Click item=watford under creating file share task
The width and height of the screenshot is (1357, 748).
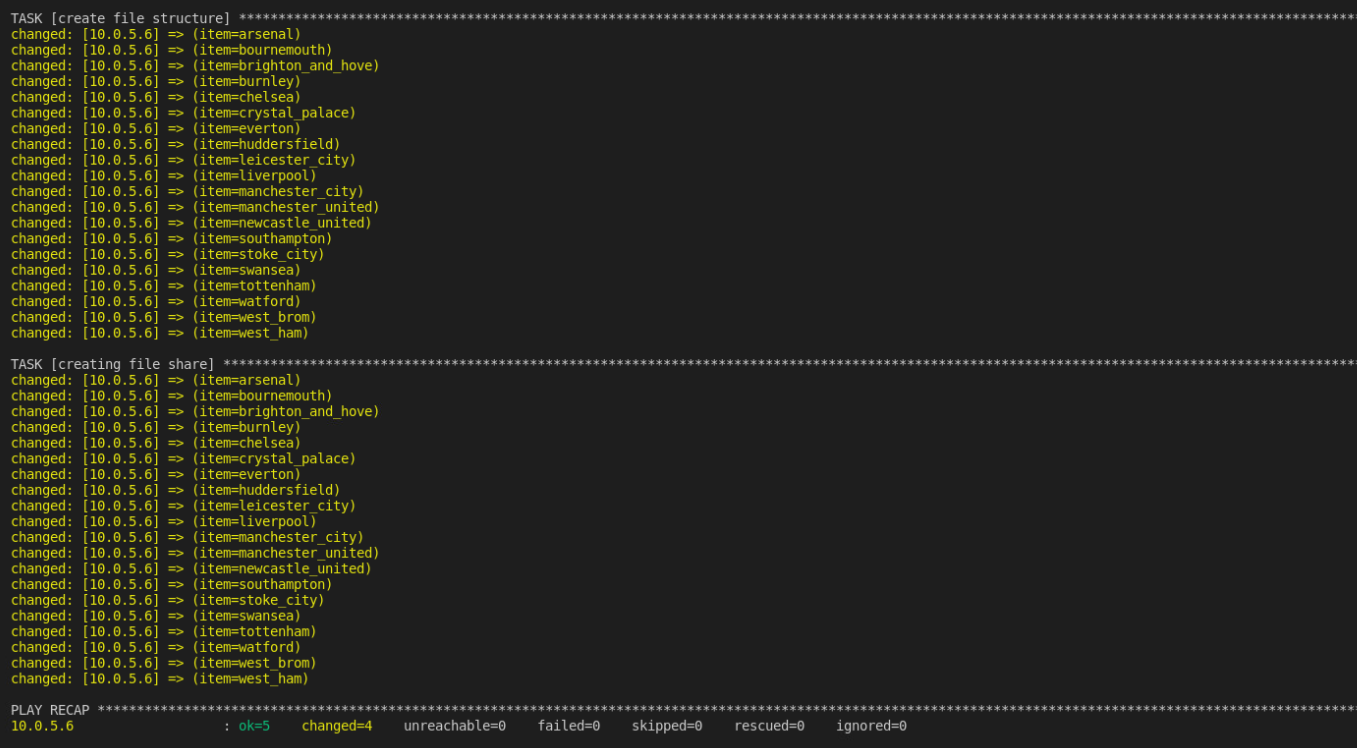pos(246,647)
